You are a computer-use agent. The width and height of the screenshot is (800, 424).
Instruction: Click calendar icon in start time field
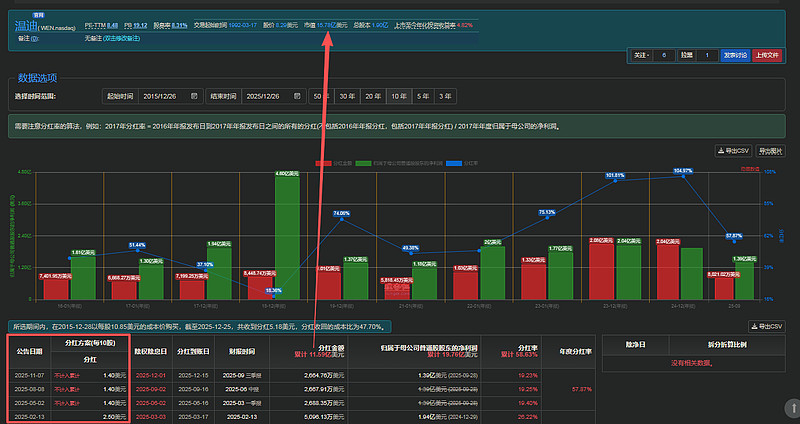193,95
